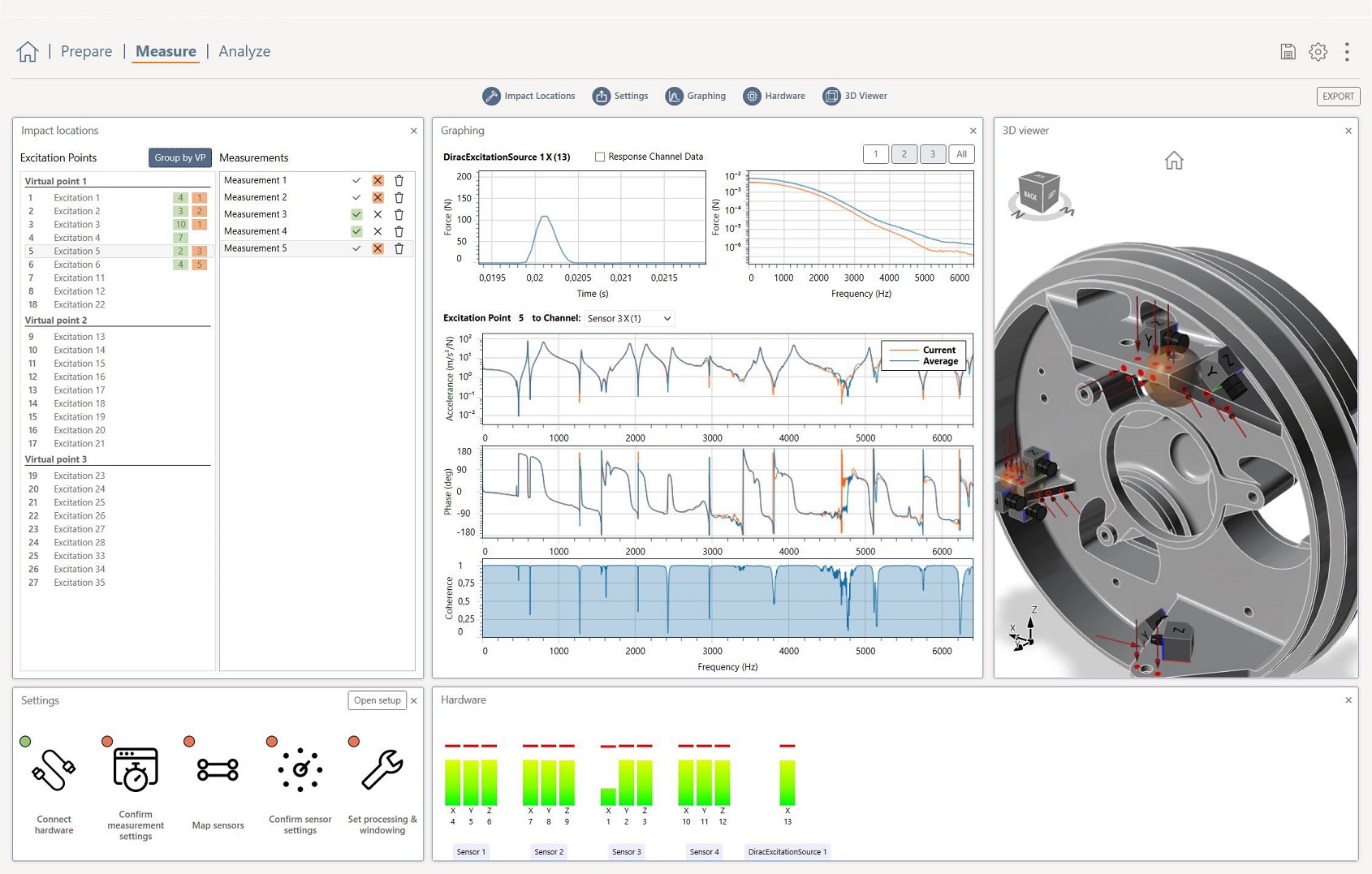
Task: Click the Open setup button
Action: click(x=377, y=700)
